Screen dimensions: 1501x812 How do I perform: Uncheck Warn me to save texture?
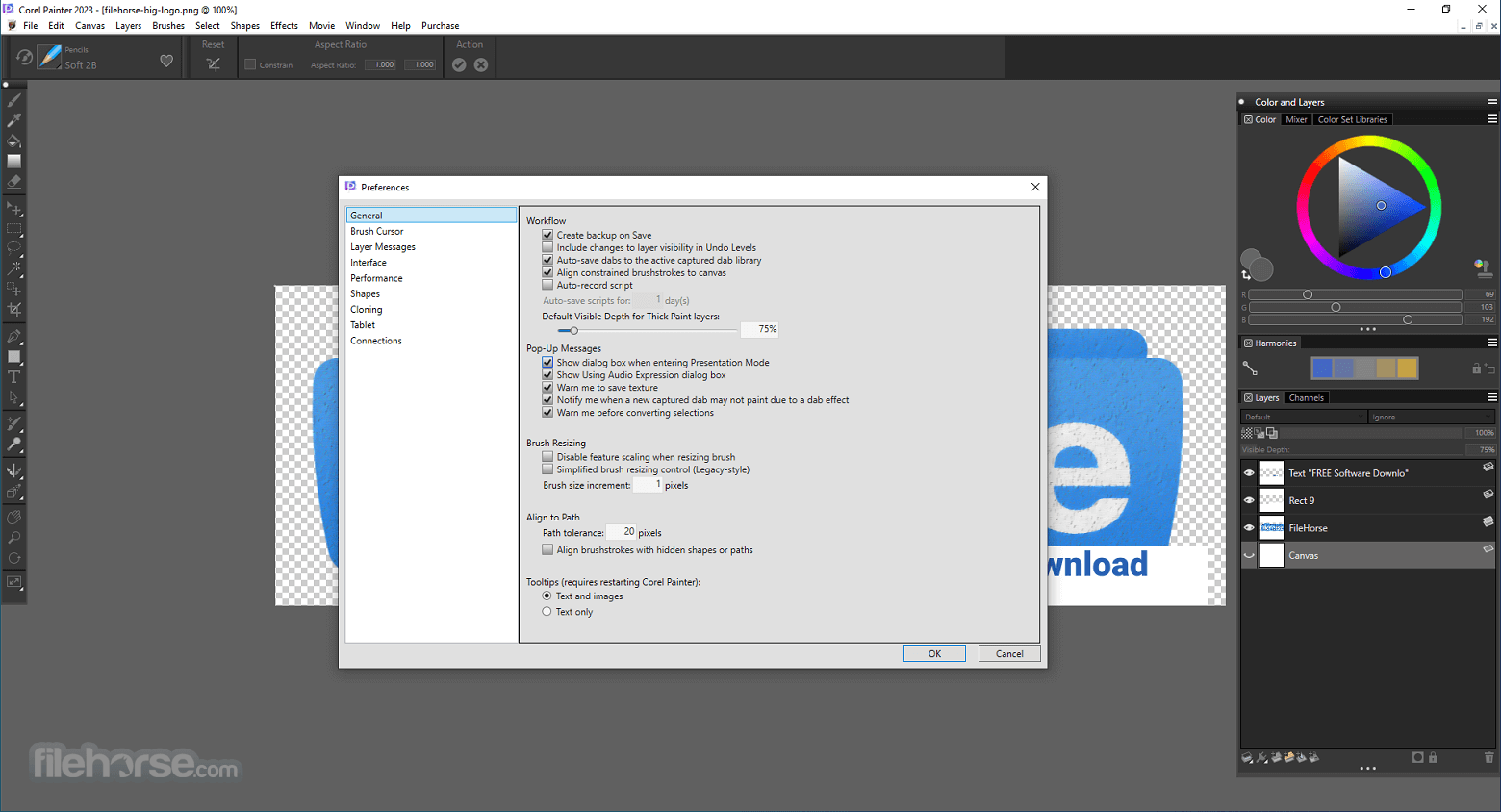(x=547, y=388)
